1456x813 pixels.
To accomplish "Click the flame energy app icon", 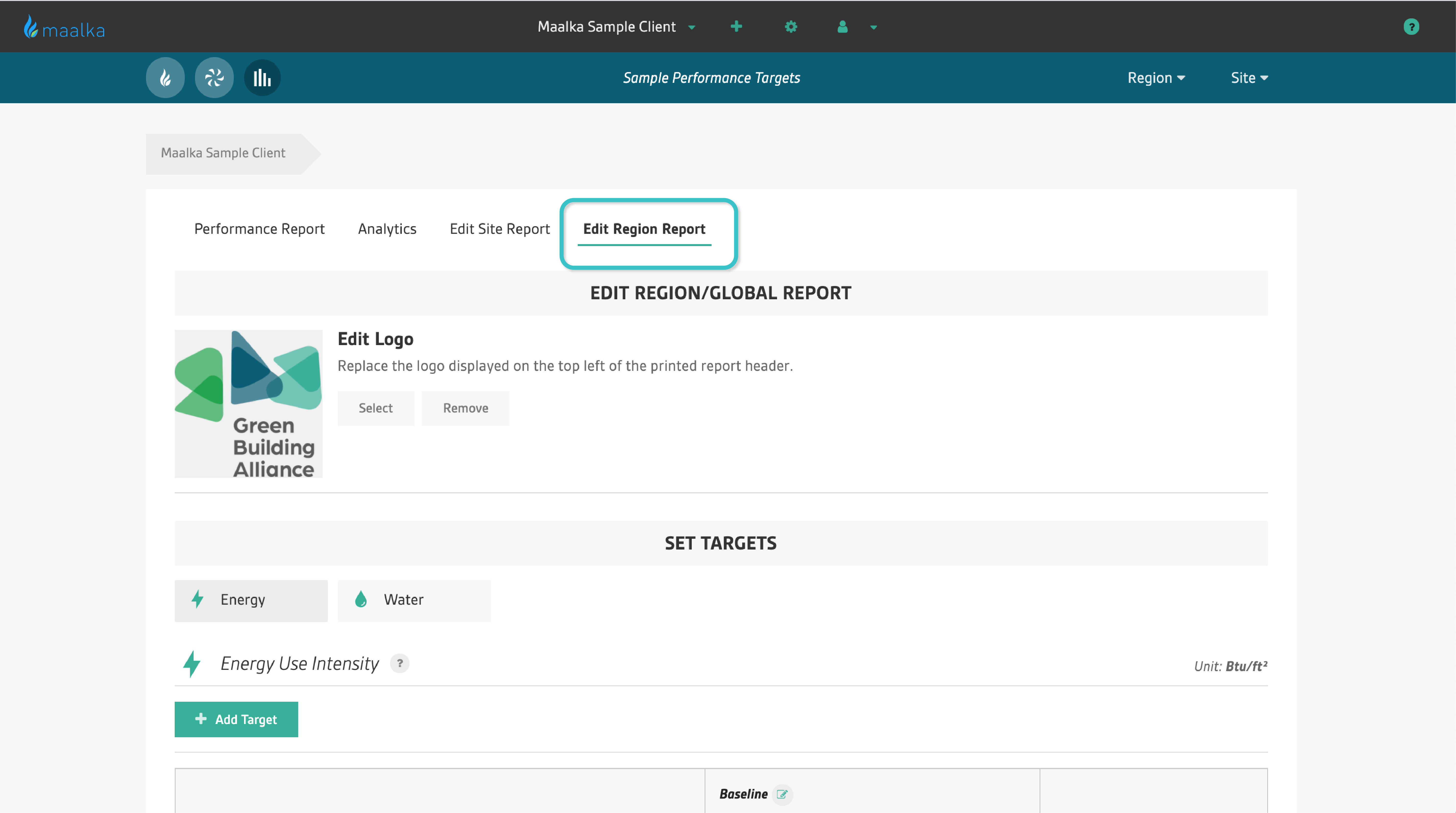I will (165, 77).
